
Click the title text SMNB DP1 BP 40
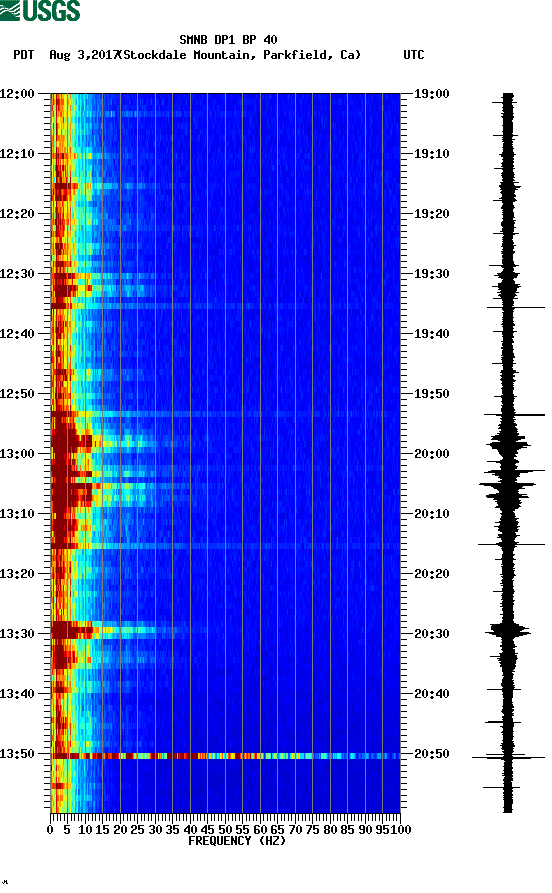click(x=228, y=40)
